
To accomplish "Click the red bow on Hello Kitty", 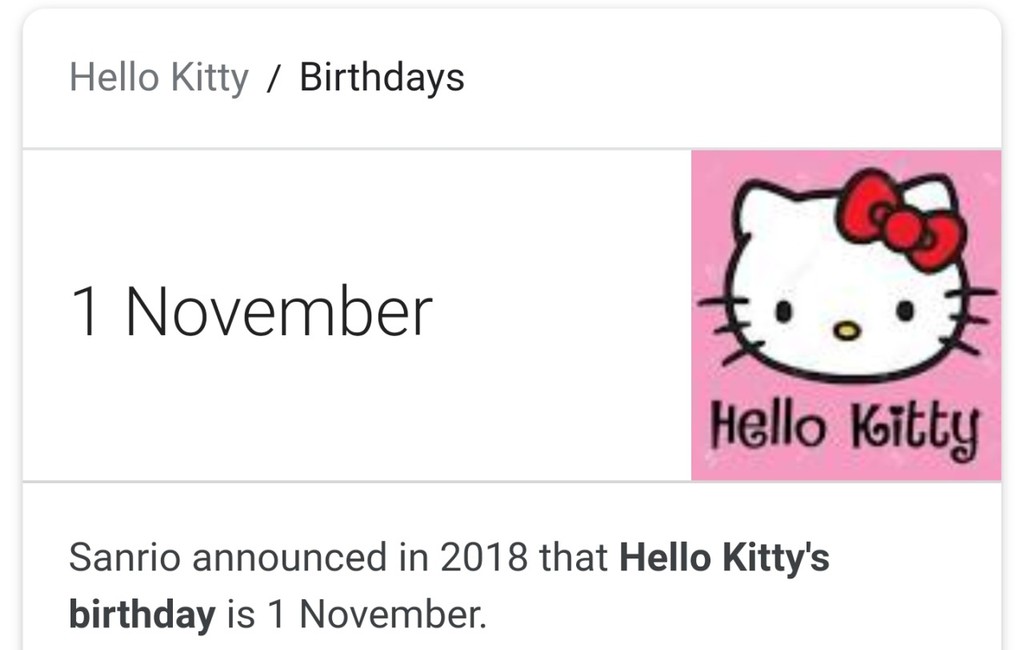I will 900,220.
